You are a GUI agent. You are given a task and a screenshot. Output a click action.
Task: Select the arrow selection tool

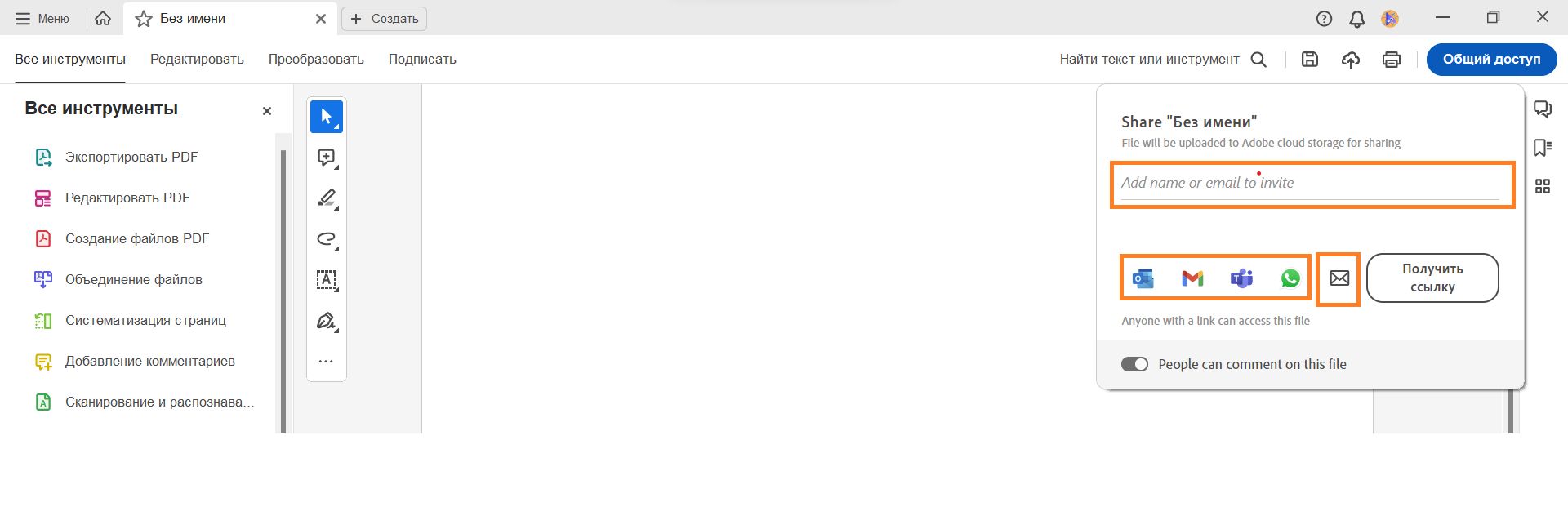[x=327, y=117]
